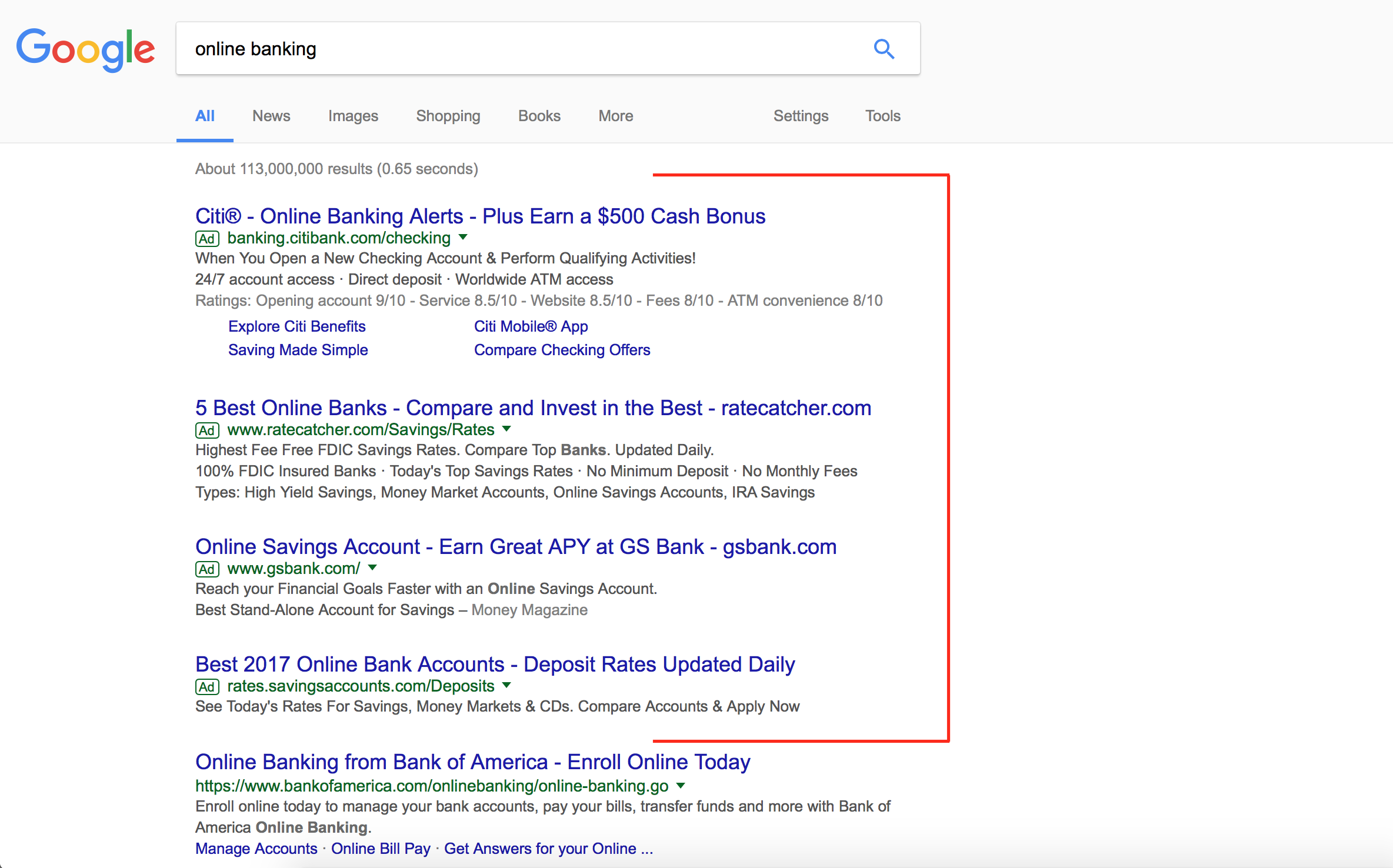Expand dropdown arrow next to banking.citibank.com/checking
Image resolution: width=1393 pixels, height=868 pixels.
[463, 238]
